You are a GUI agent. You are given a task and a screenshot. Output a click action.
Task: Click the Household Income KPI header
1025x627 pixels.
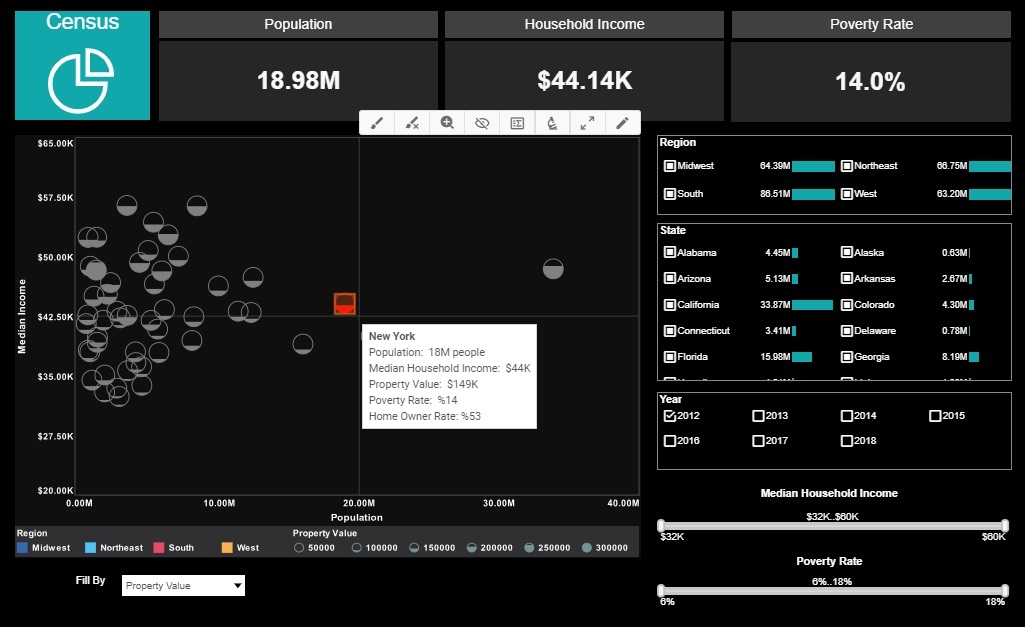[x=584, y=24]
